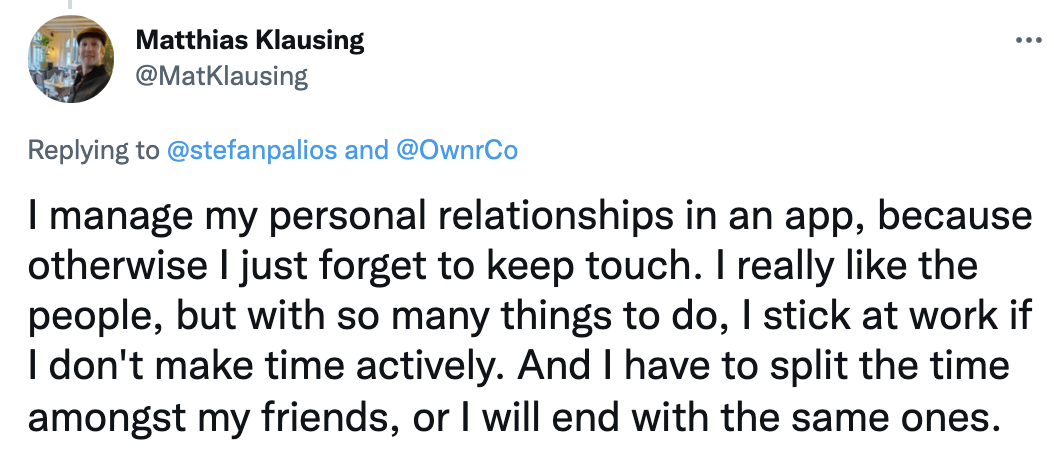The width and height of the screenshot is (1054, 466).
Task: Open the Matthias Klausing display name
Action: tap(249, 41)
